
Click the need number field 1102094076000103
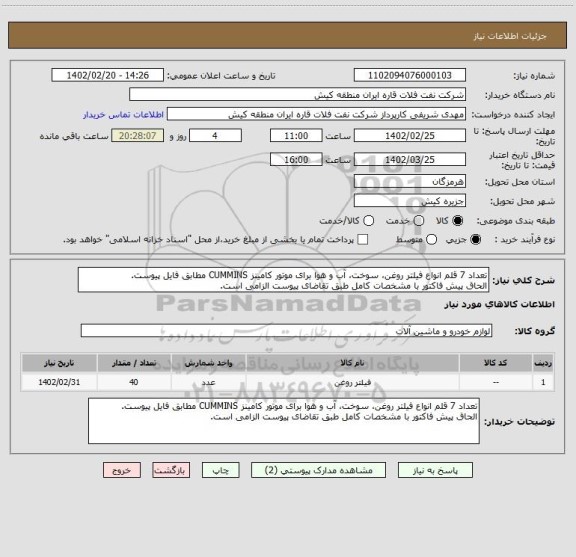coord(410,75)
